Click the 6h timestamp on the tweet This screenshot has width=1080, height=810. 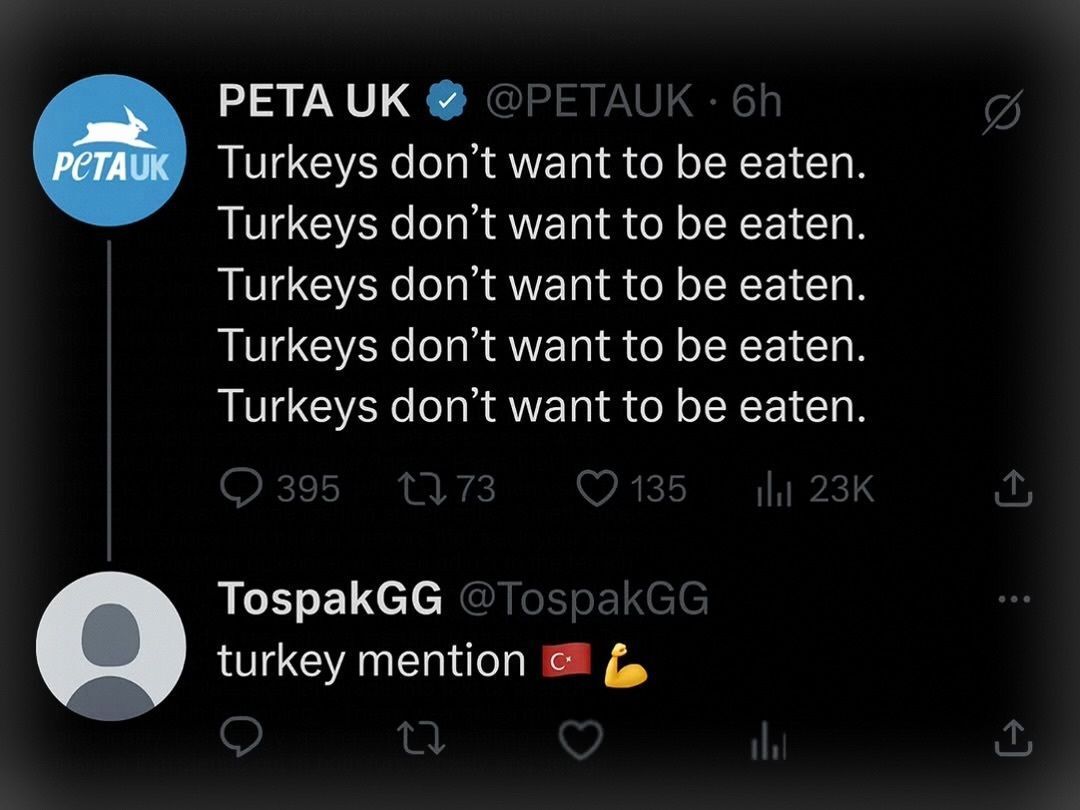[x=756, y=101]
